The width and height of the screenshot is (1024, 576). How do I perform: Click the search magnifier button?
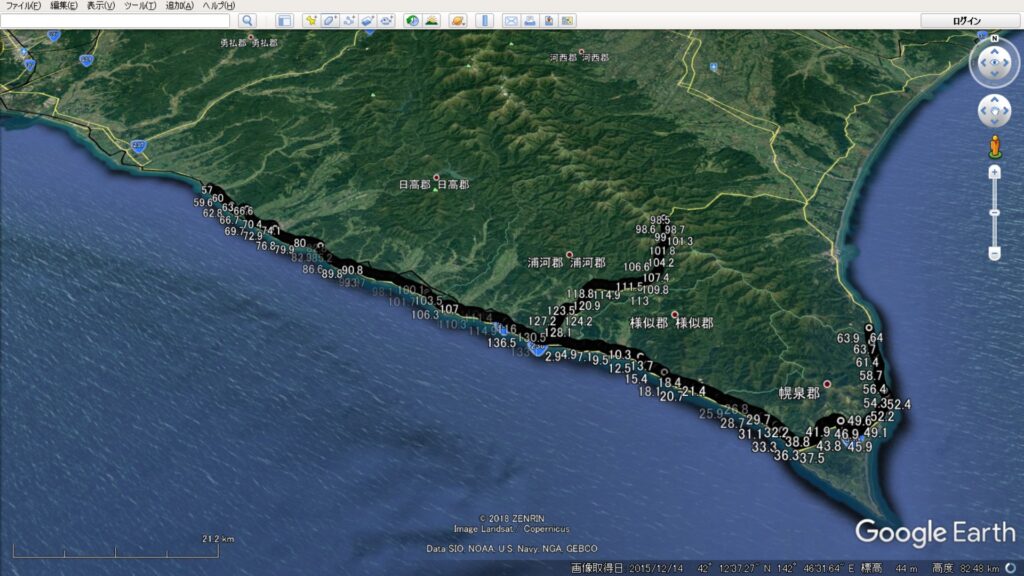pyautogui.click(x=247, y=20)
